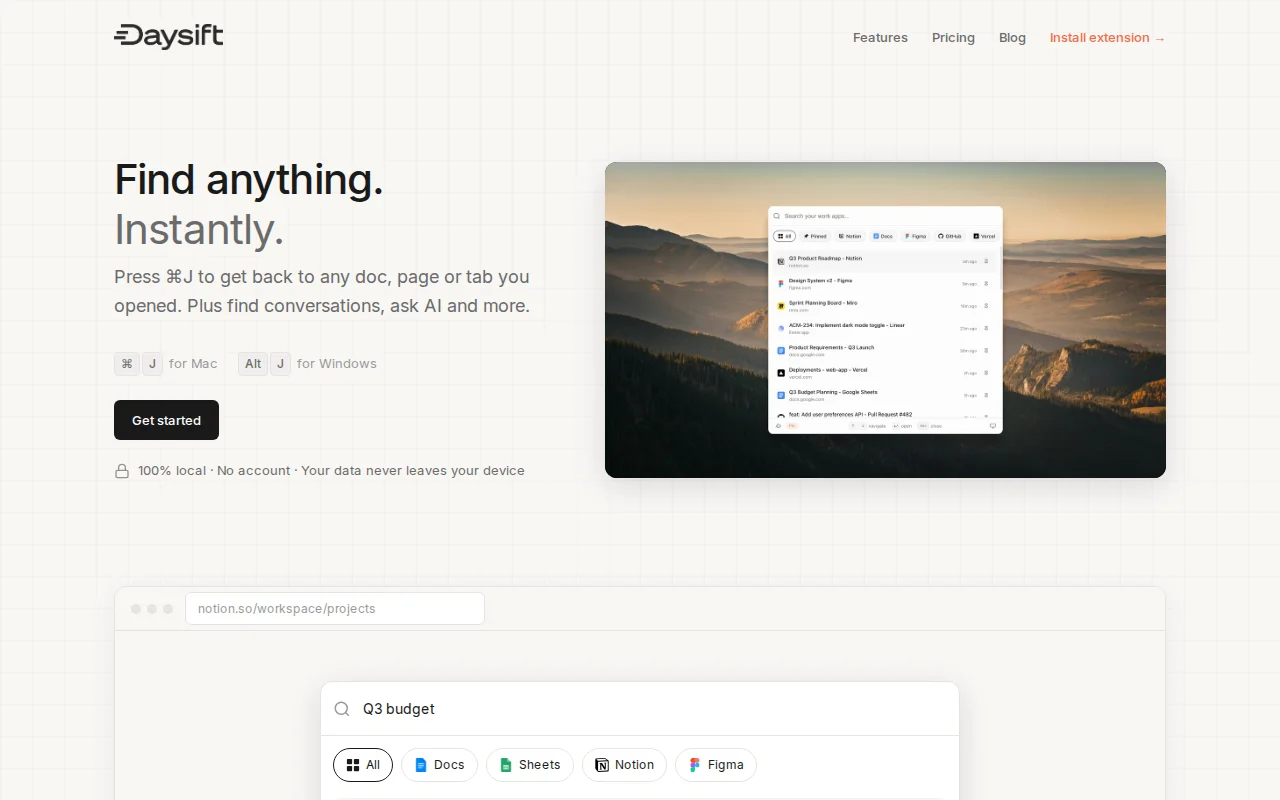The image size is (1280, 800).
Task: Click the 'Search your work apps' field in hero preview
Action: [x=885, y=216]
